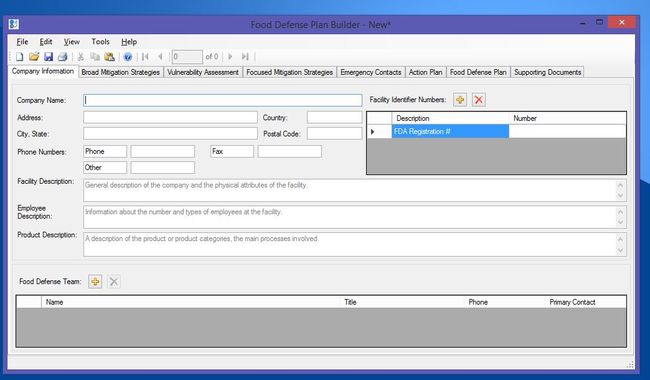Viewport: 650px width, 380px height.
Task: Click the New document toolbar icon
Action: [19, 57]
